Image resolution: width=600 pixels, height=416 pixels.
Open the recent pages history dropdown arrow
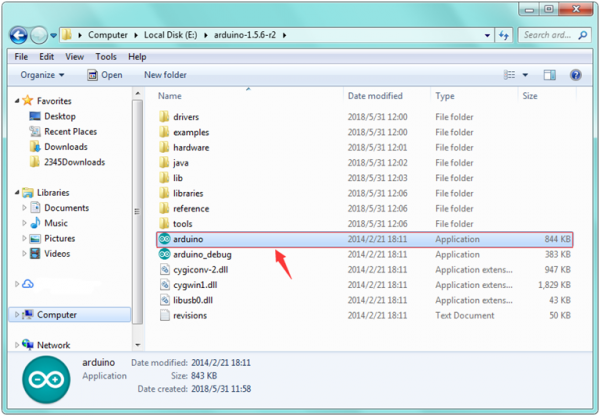tap(54, 36)
